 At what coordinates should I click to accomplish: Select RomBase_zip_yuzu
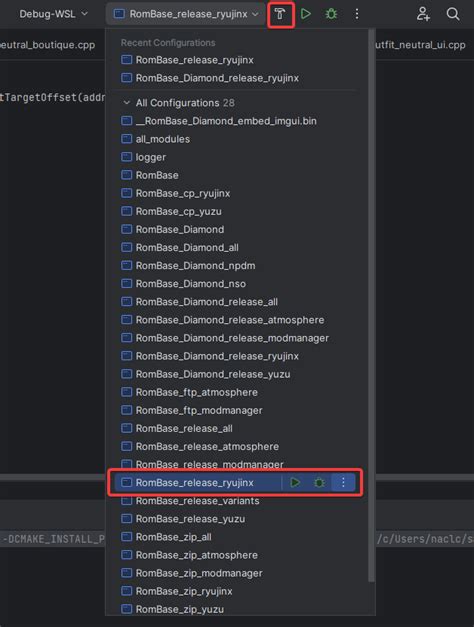pyautogui.click(x=236, y=609)
